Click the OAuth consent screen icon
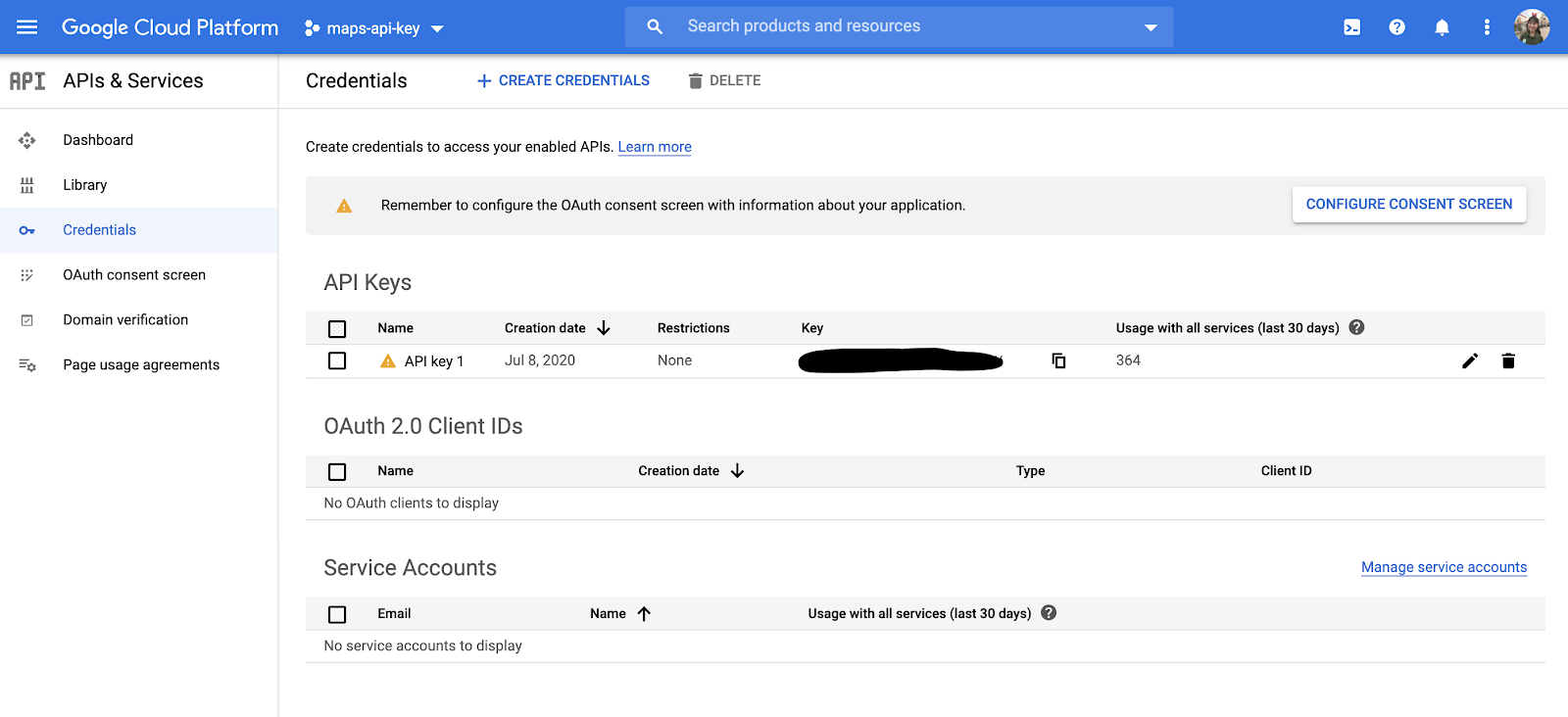This screenshot has width=1568, height=717. [x=27, y=275]
